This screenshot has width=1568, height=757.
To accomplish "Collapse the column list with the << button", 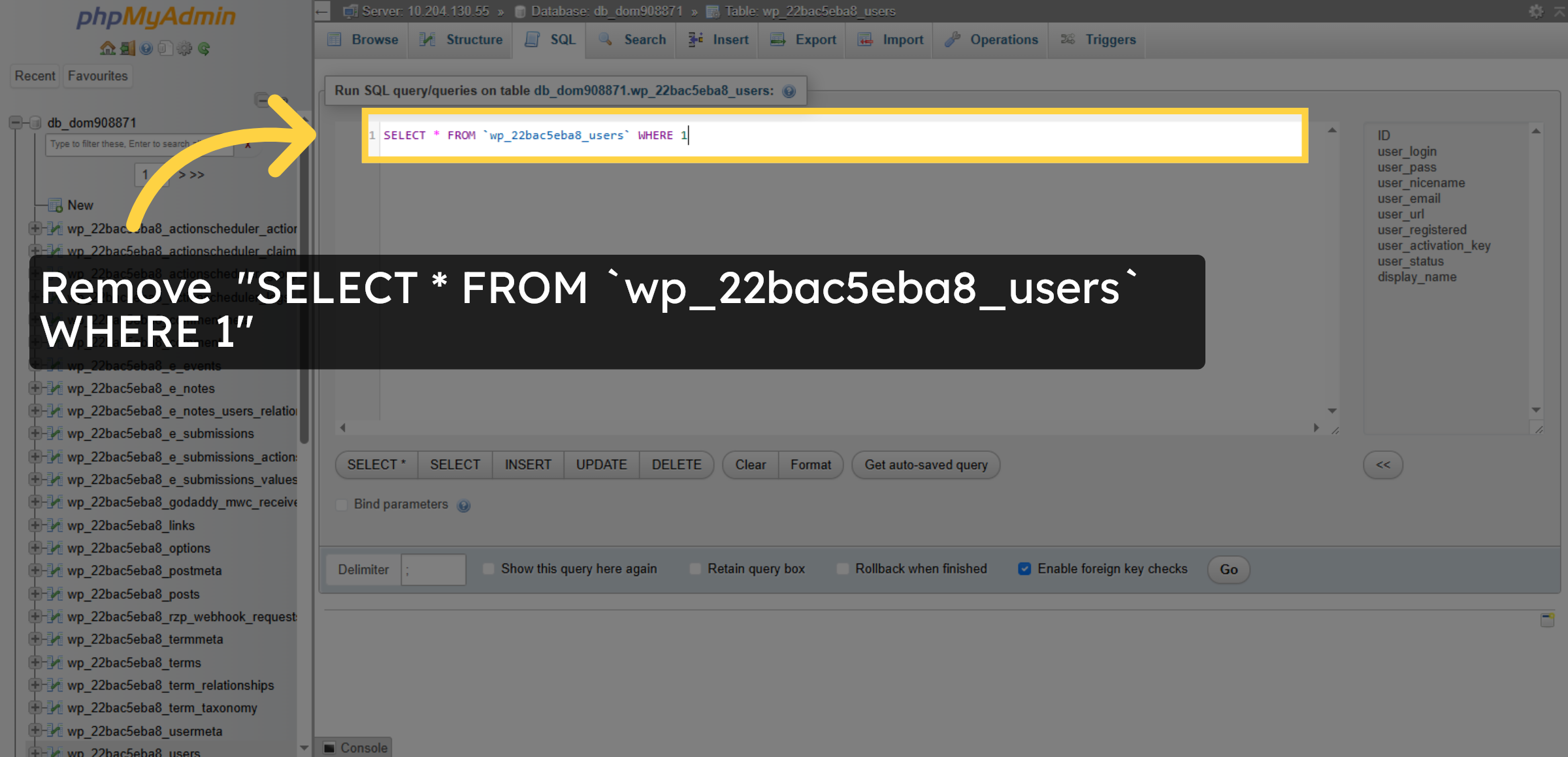I will (x=1382, y=464).
